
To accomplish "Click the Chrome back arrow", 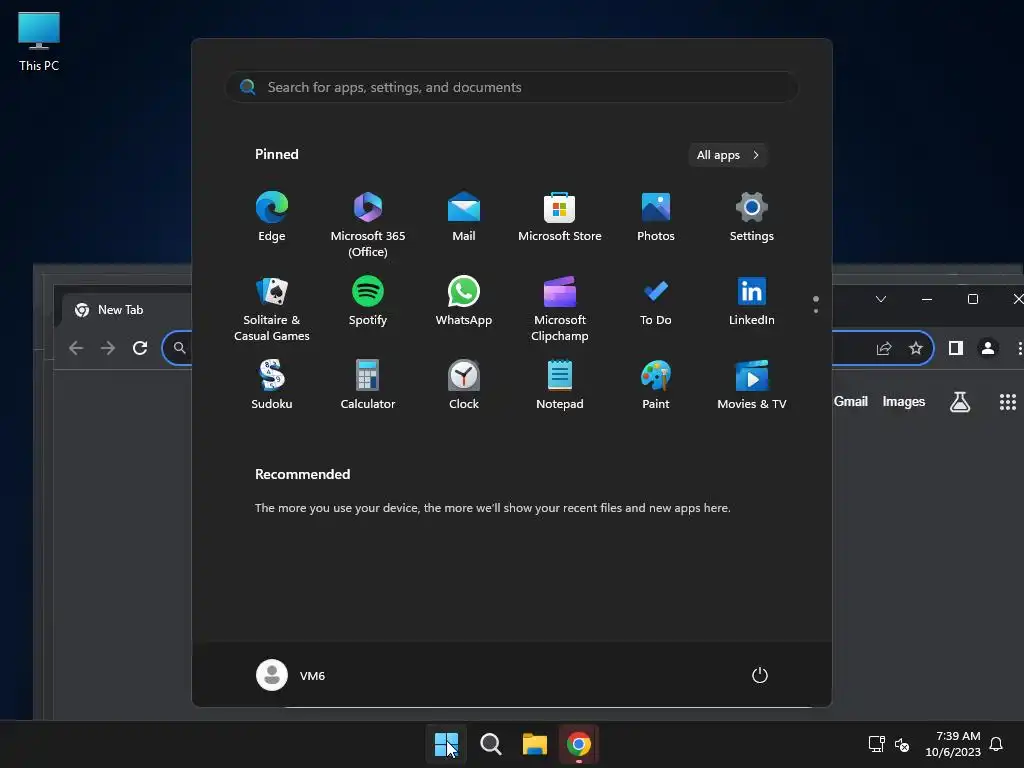I will click(x=76, y=348).
